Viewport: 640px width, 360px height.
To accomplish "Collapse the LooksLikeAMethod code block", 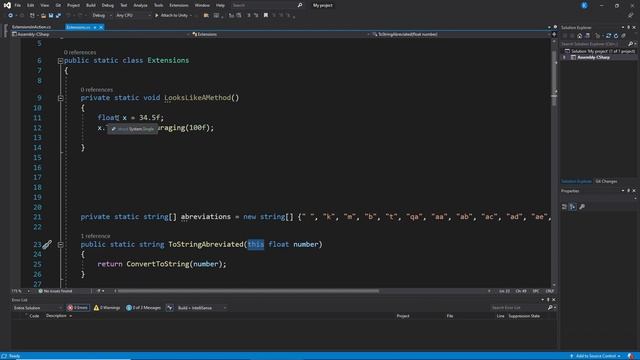I will pyautogui.click(x=60, y=98).
